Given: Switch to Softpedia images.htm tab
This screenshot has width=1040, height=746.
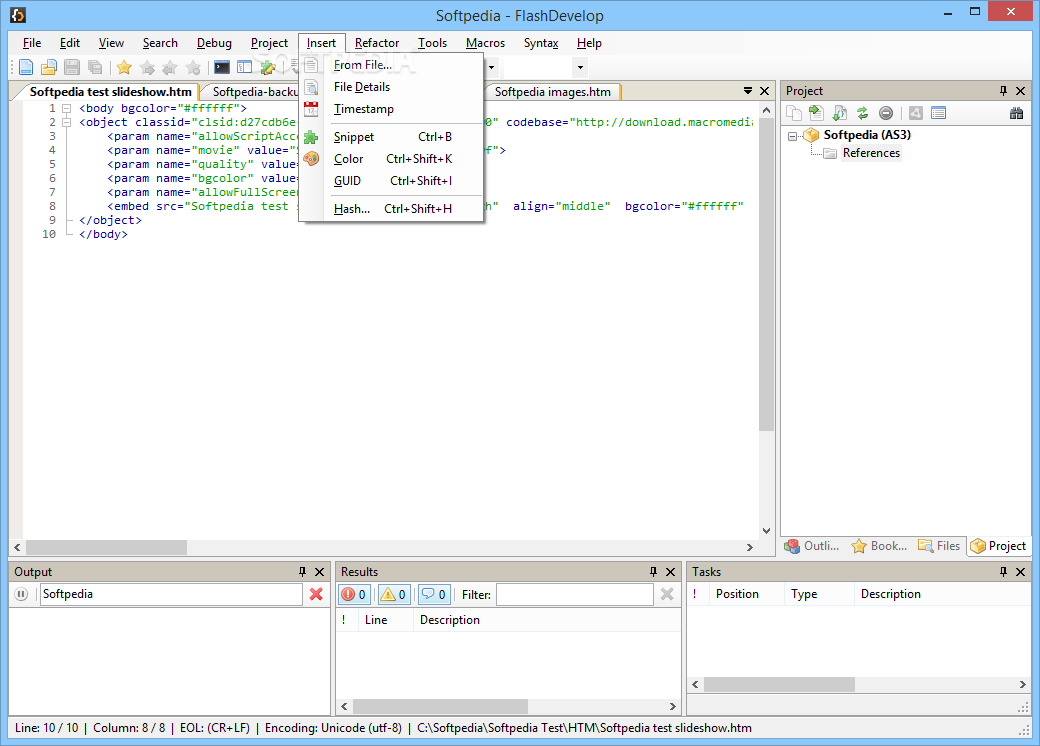Looking at the screenshot, I should coord(552,92).
